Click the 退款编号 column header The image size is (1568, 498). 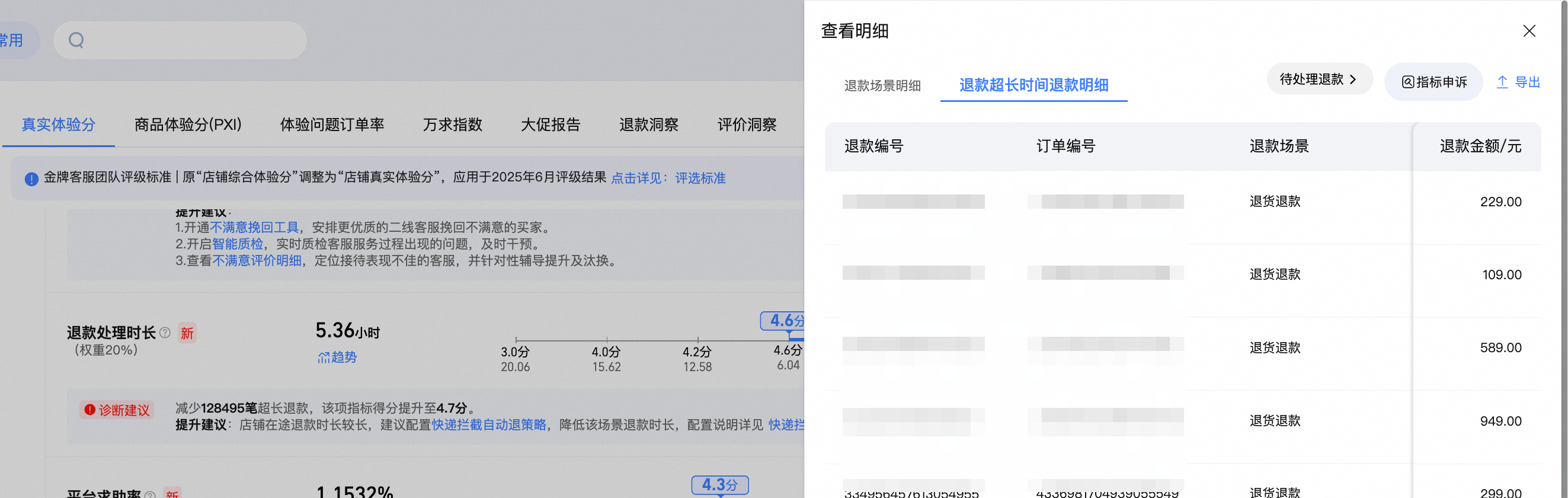(873, 146)
